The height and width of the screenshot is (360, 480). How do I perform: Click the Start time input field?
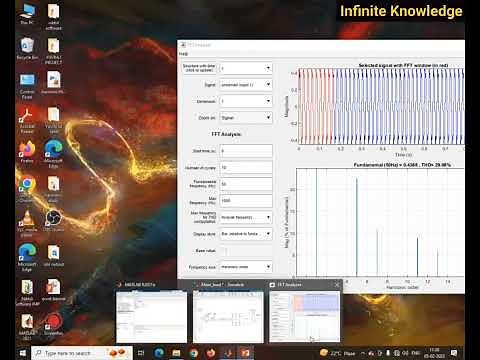pos(246,151)
